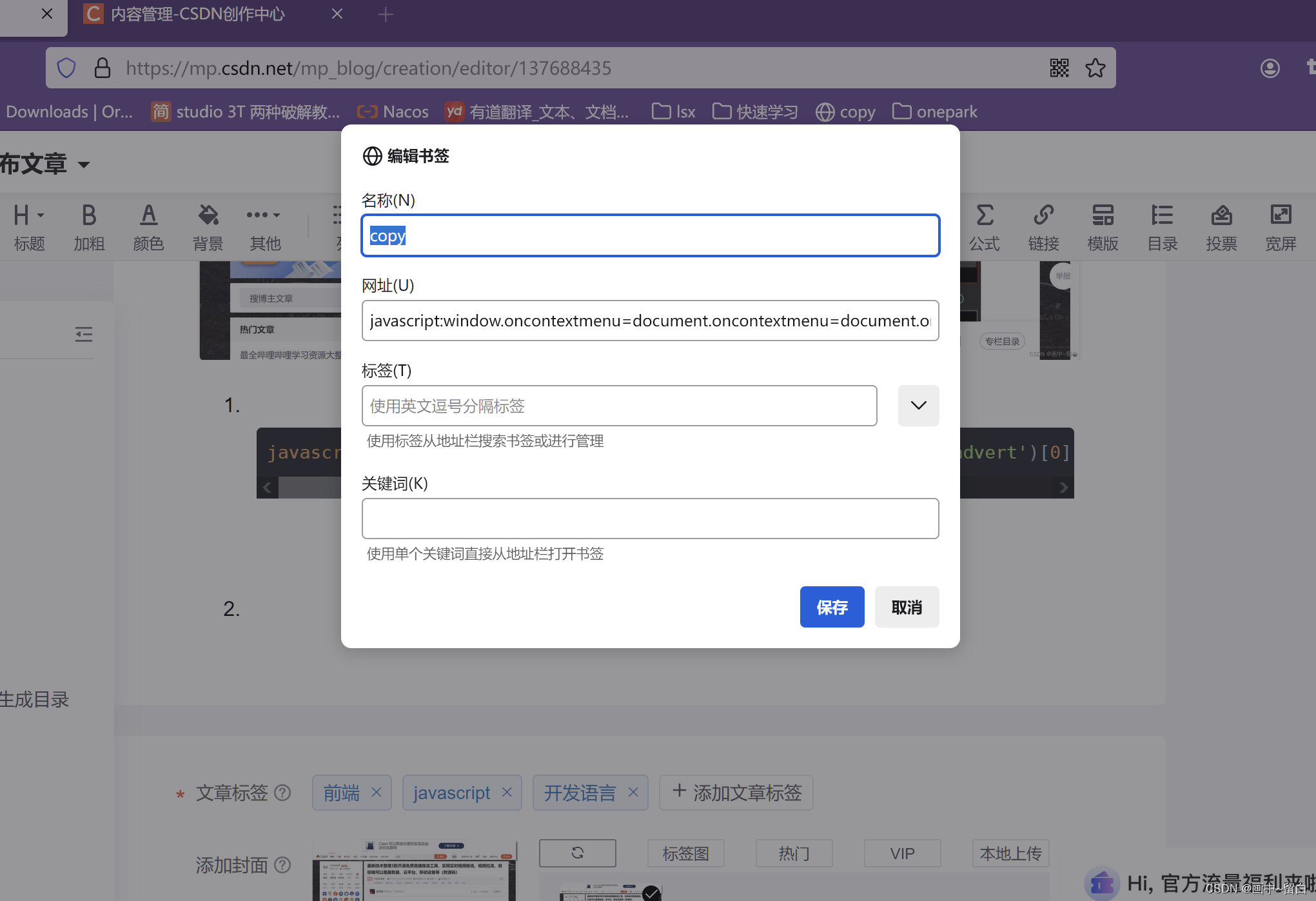This screenshot has height=901, width=1316.
Task: Click 添加文章标签 to add a tag
Action: [x=736, y=792]
